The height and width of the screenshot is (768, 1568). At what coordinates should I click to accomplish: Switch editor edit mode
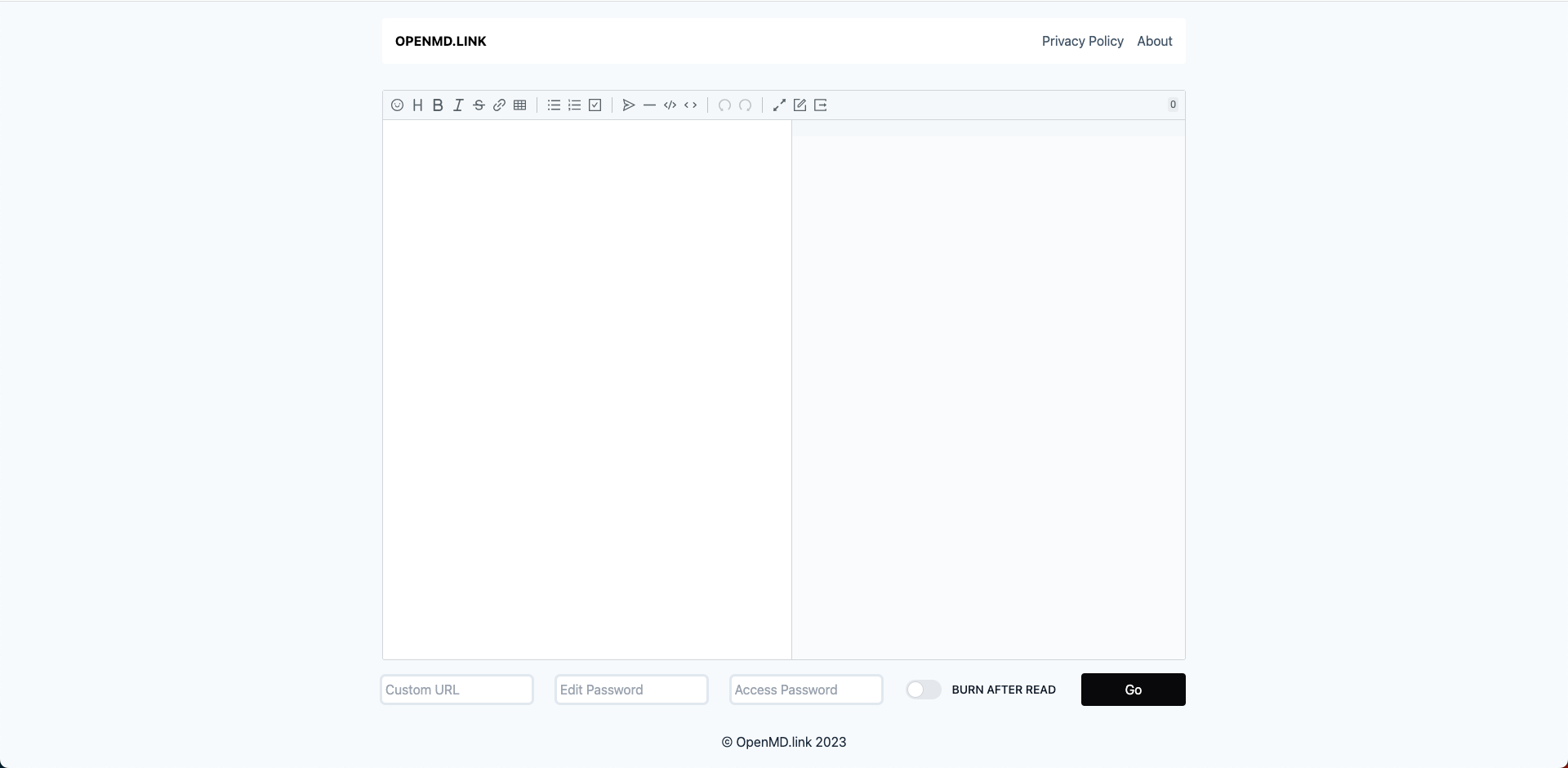tap(800, 105)
